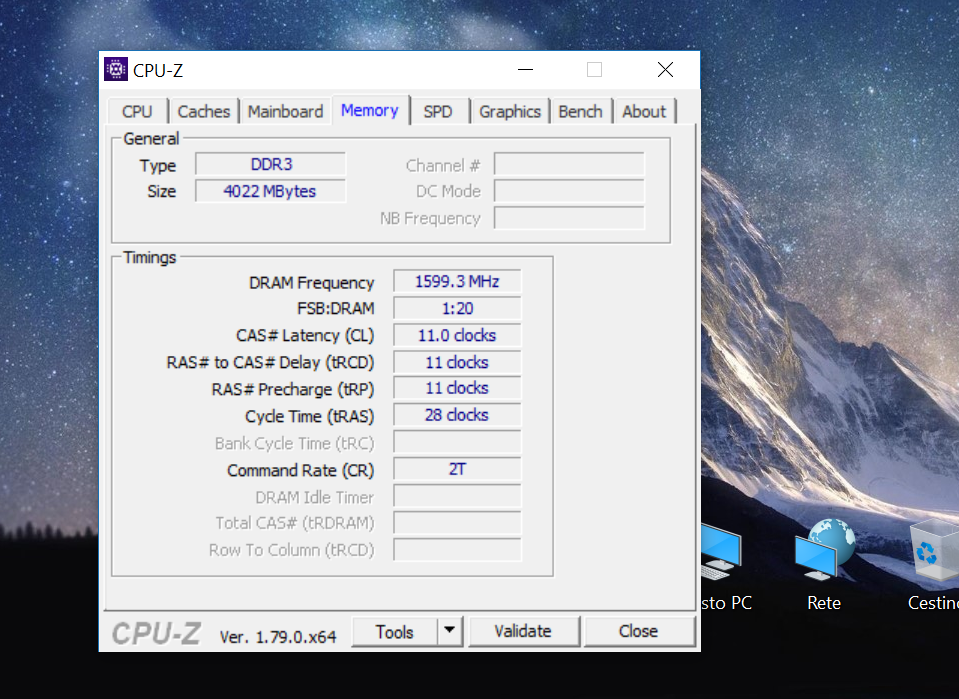Click the "Ver. 1.79.0.x64" version text

278,637
